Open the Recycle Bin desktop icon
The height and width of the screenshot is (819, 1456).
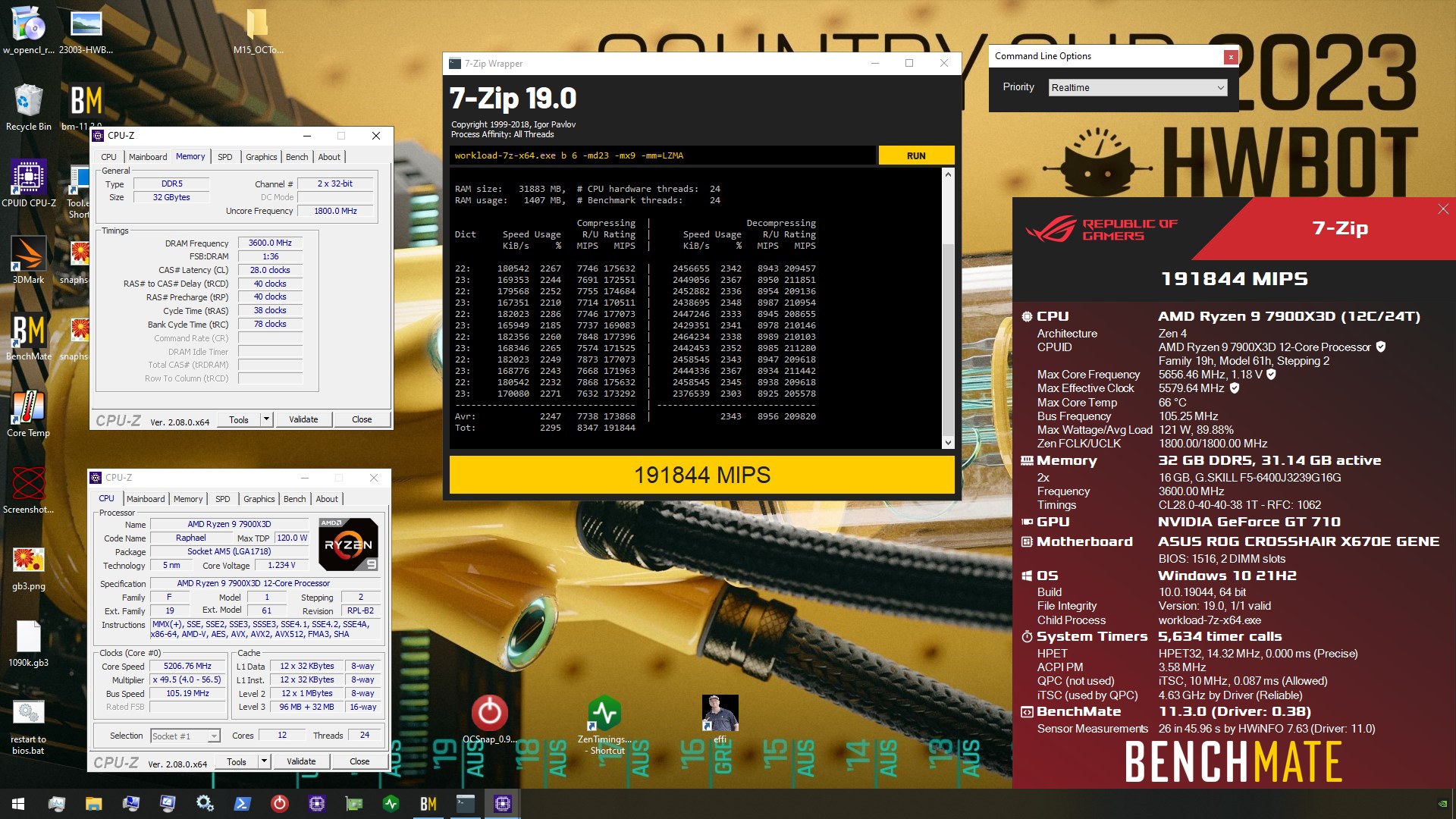pos(29,101)
